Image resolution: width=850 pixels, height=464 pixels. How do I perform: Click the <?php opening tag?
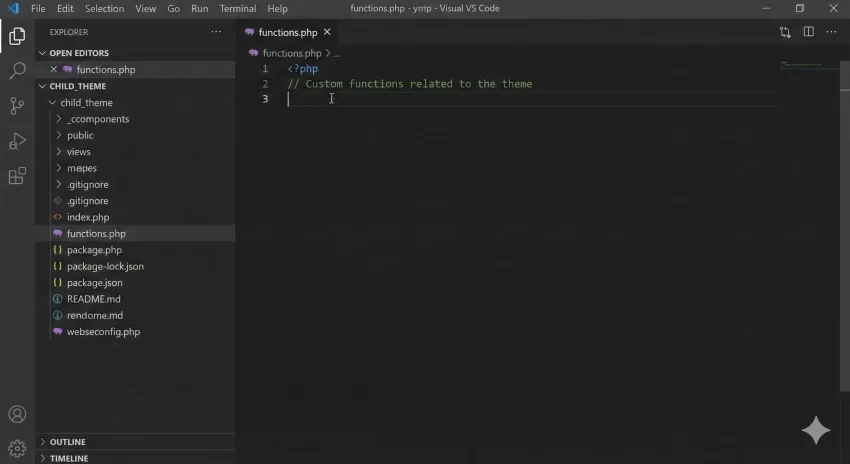click(302, 69)
